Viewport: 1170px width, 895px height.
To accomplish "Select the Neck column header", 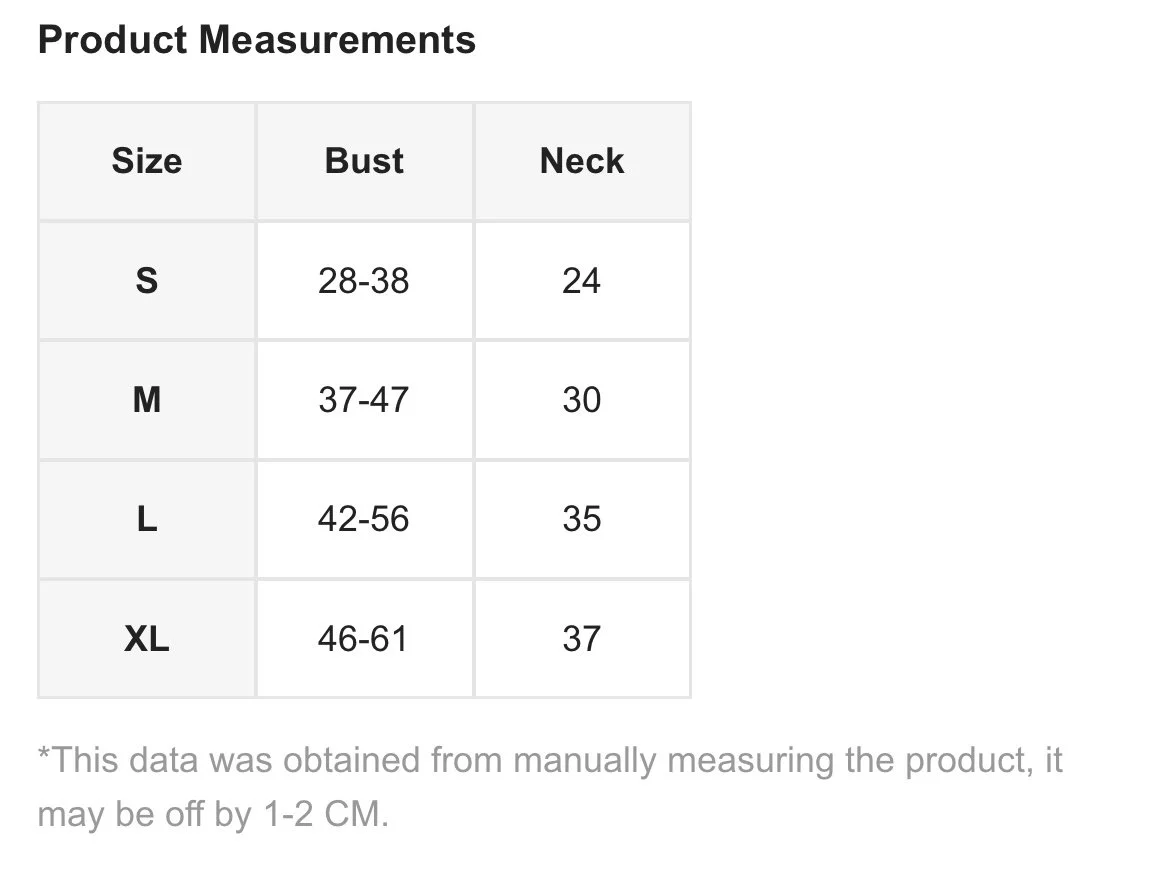I will (x=582, y=161).
